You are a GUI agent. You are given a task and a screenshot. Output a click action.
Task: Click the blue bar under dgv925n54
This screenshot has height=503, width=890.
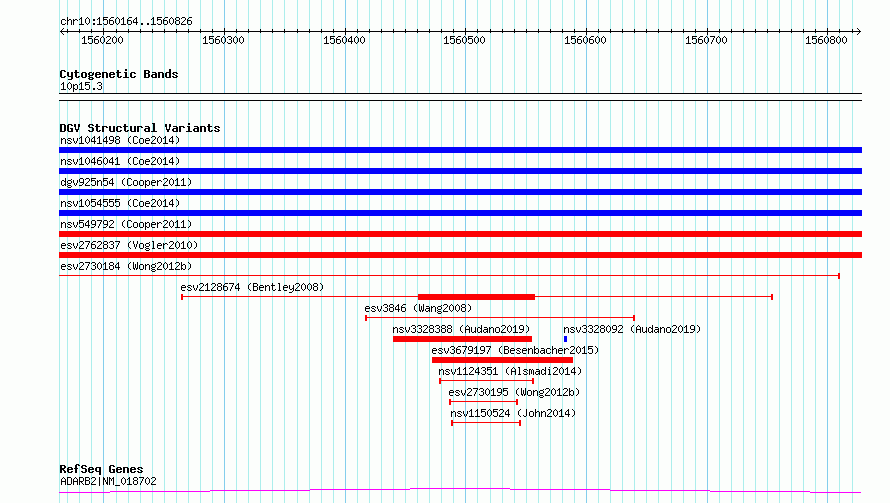(x=460, y=192)
